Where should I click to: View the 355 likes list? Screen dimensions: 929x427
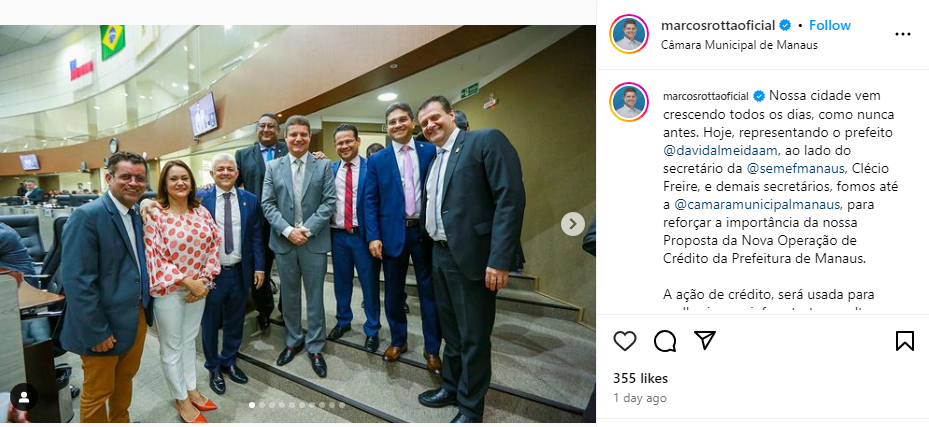(640, 378)
